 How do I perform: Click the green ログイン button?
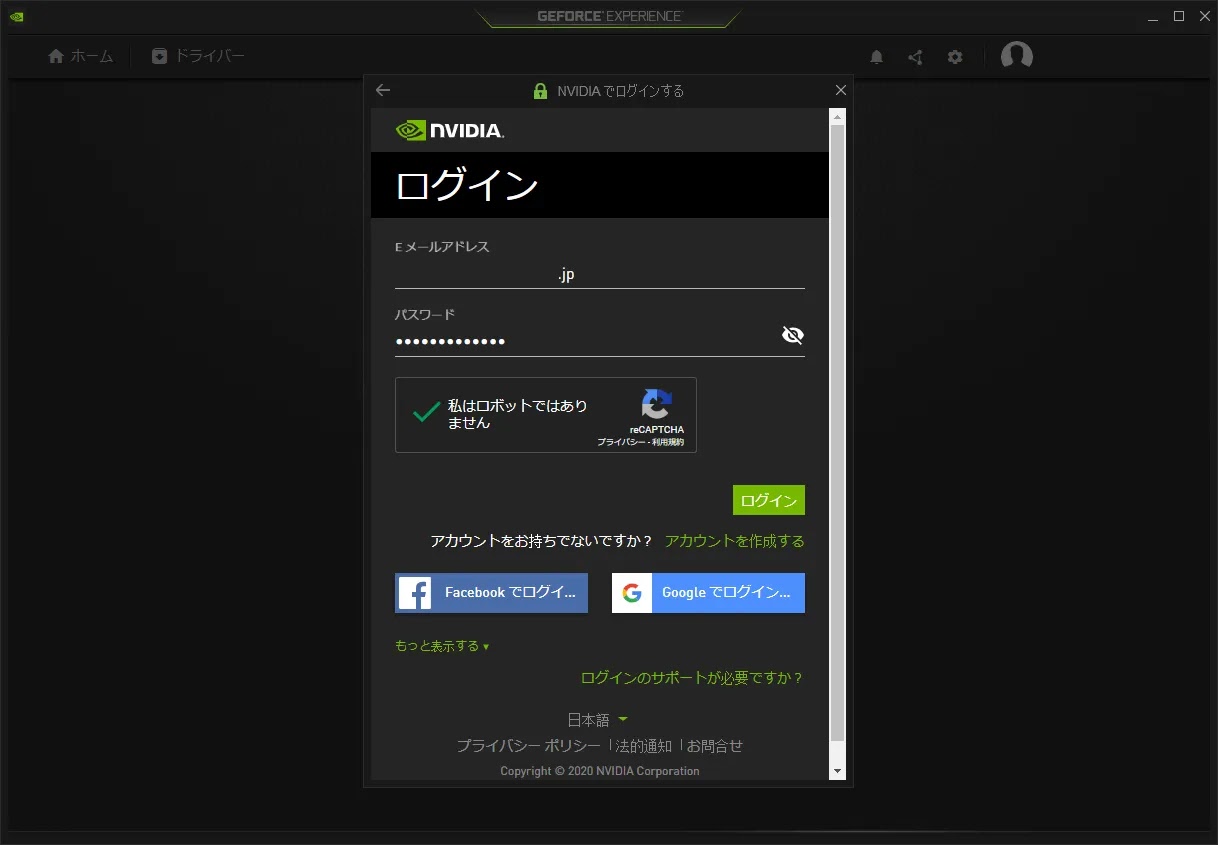[x=769, y=500]
